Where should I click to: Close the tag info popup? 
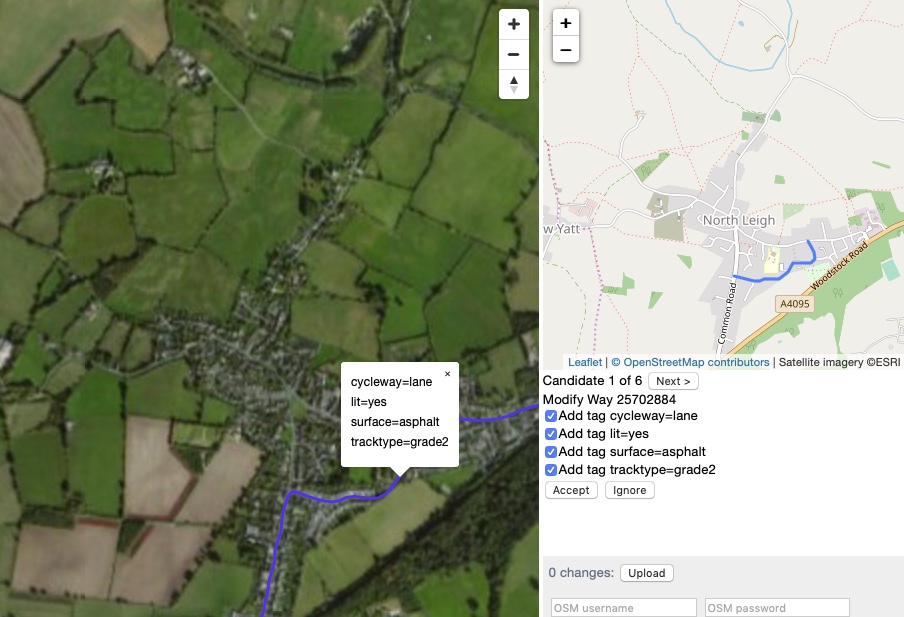pyautogui.click(x=447, y=372)
